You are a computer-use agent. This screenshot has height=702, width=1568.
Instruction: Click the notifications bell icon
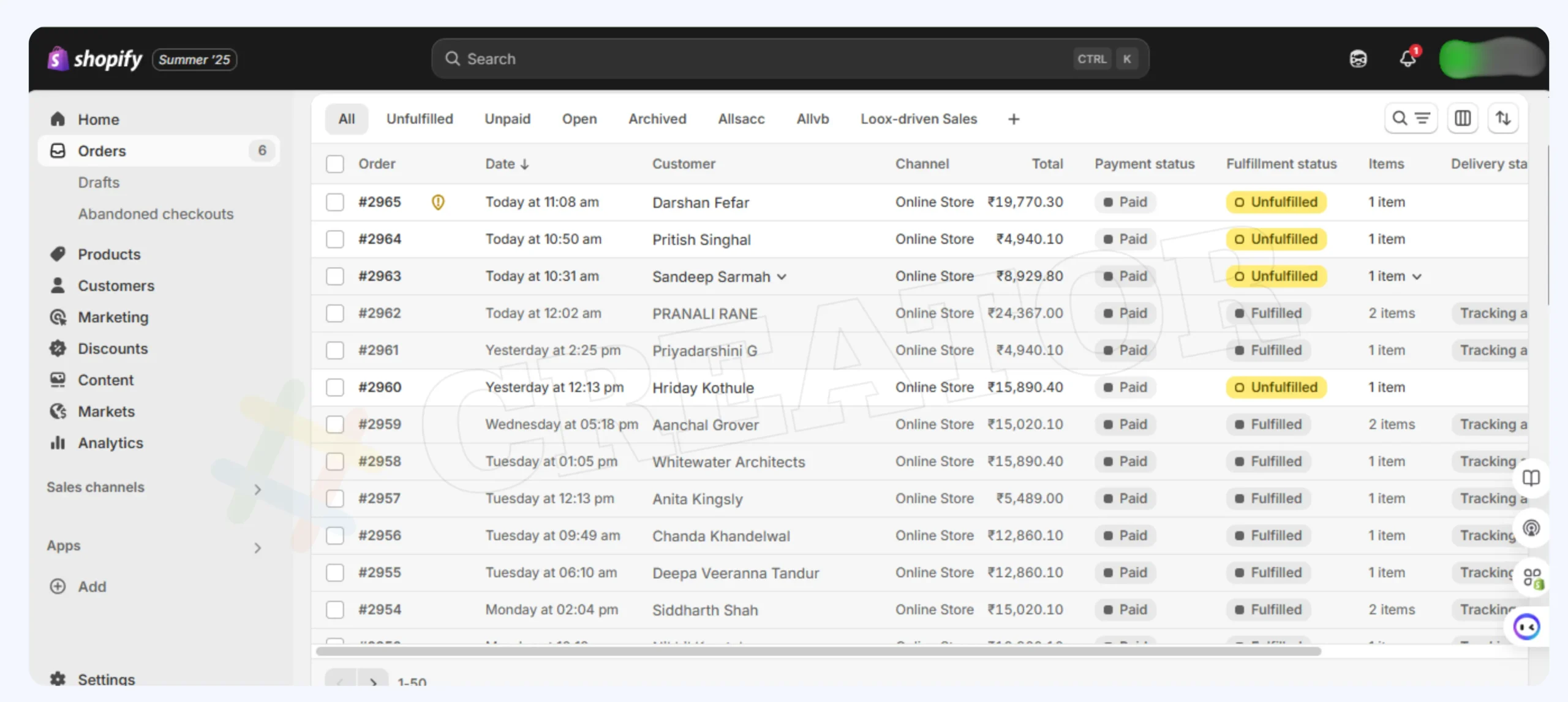(x=1408, y=59)
